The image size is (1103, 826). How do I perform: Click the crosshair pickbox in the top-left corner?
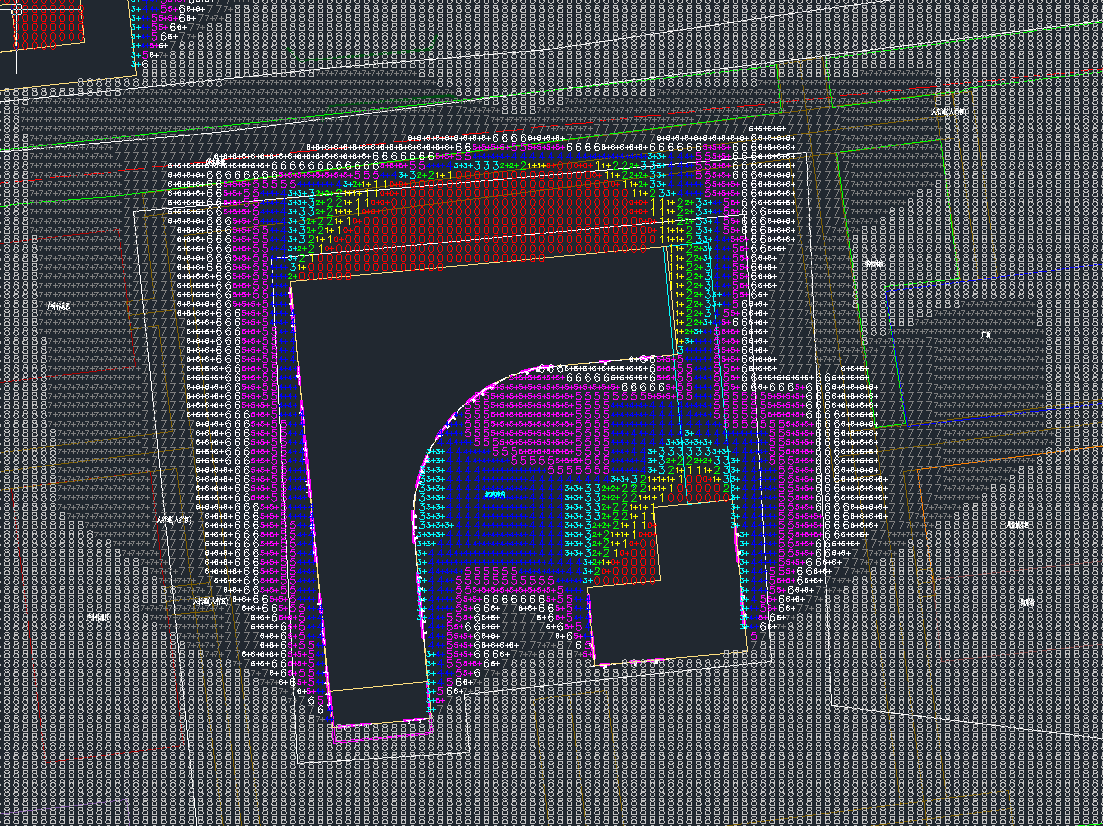pyautogui.click(x=17, y=10)
